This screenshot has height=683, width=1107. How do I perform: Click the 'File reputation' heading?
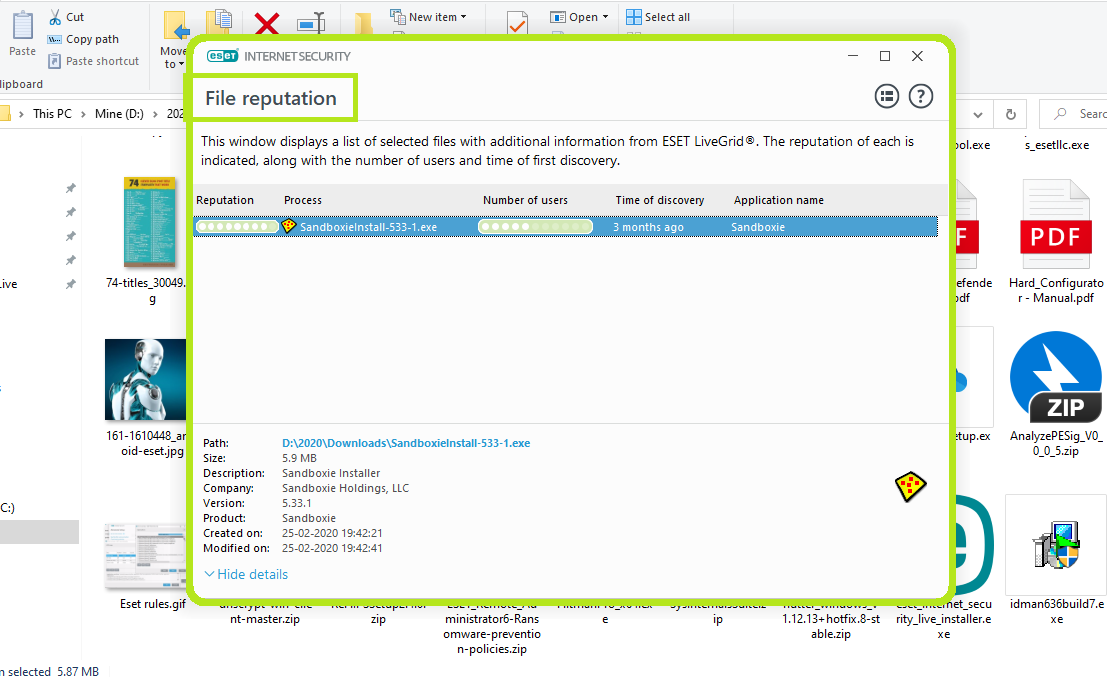[x=271, y=98]
